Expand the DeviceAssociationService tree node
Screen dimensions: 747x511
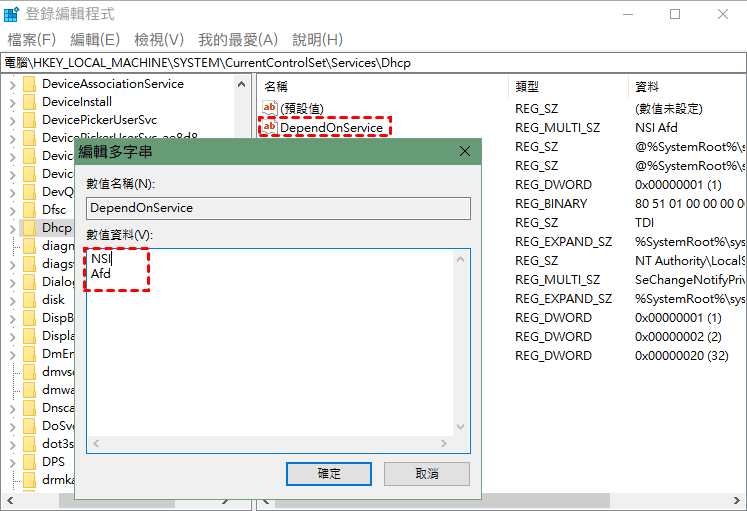(12, 85)
